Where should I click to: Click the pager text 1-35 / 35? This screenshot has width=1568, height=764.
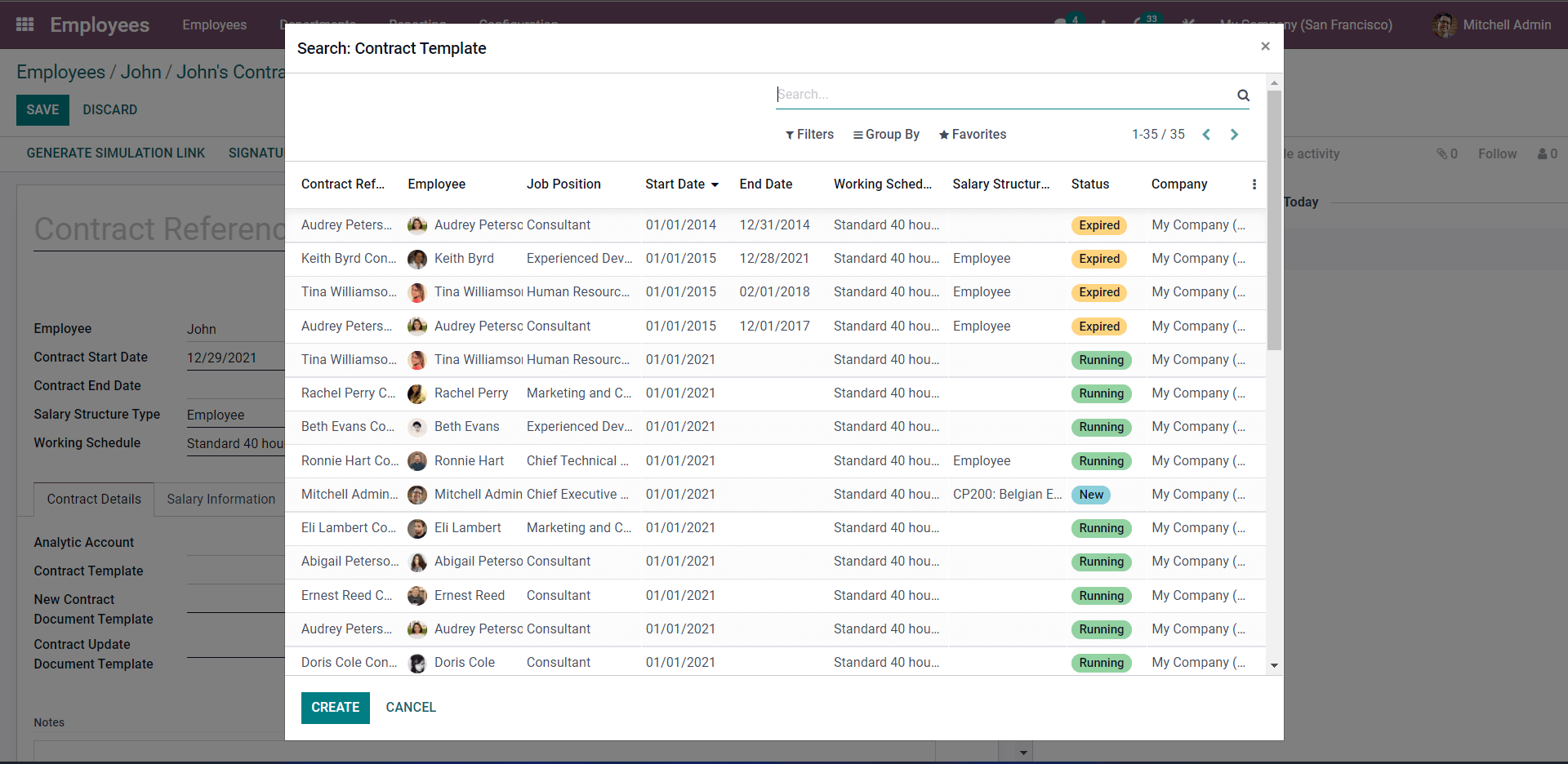tap(1158, 135)
